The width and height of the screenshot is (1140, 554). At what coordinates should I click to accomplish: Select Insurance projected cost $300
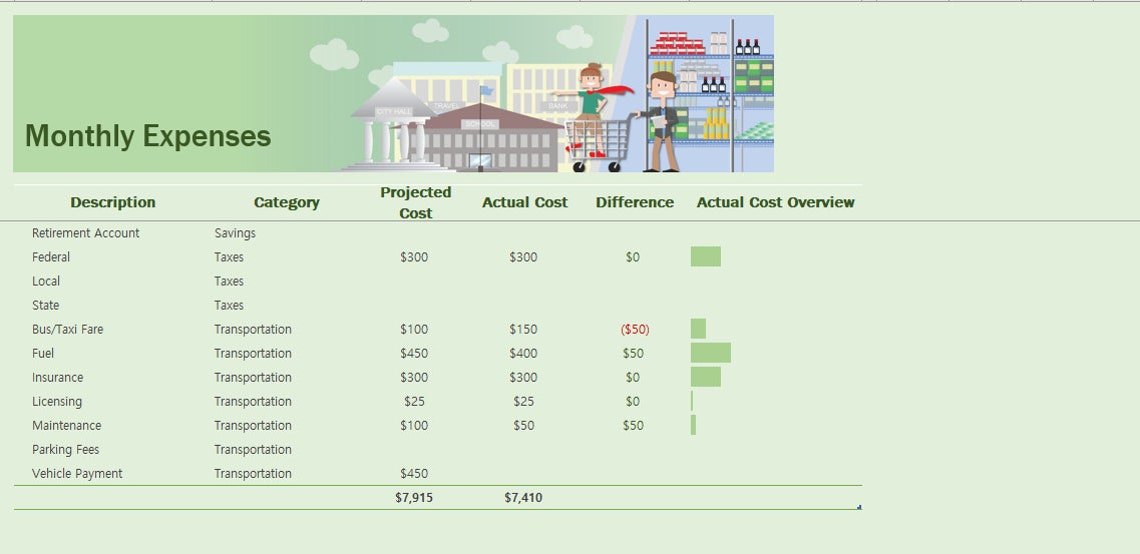(x=414, y=377)
